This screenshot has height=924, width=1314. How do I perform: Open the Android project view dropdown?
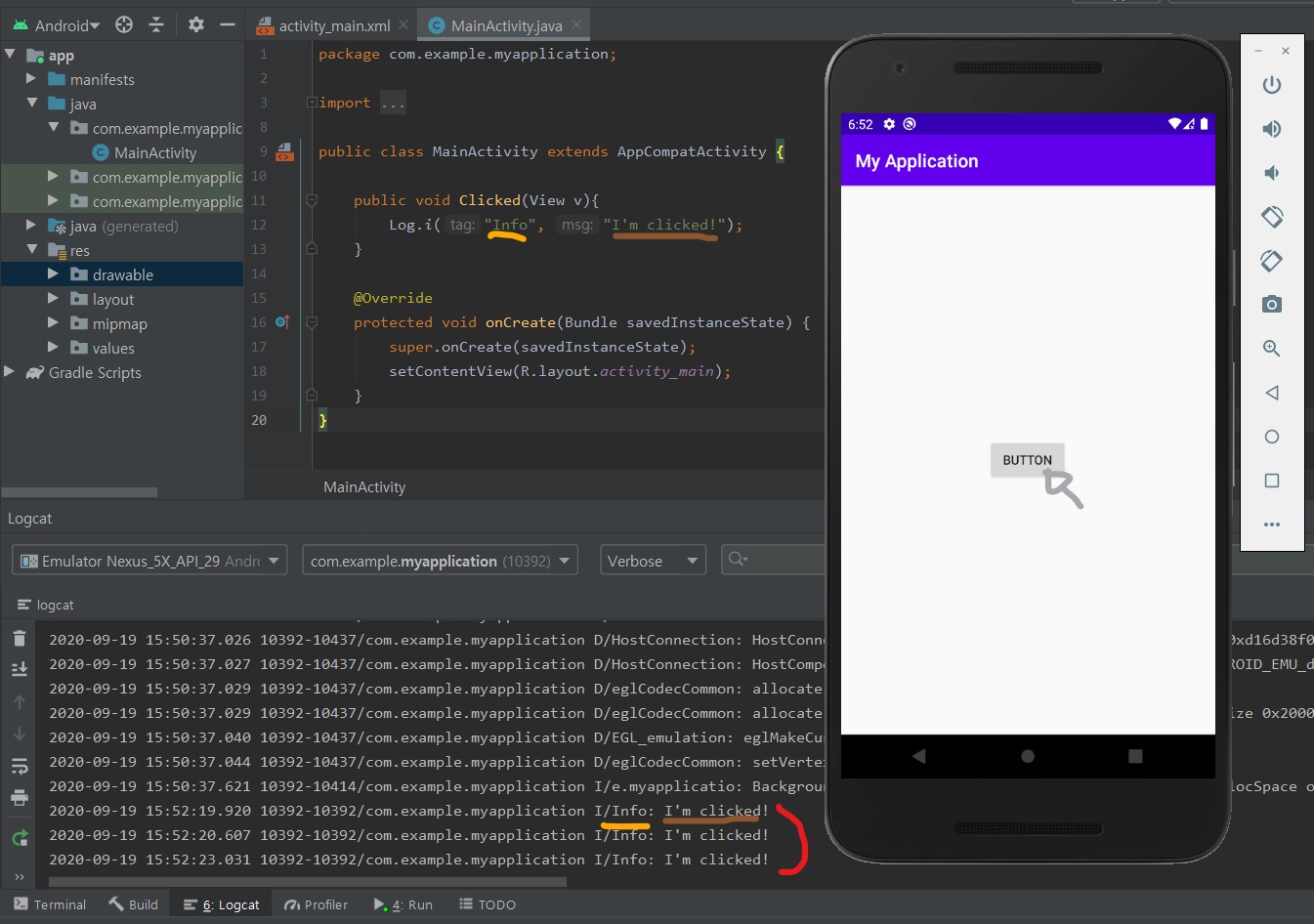click(x=58, y=25)
